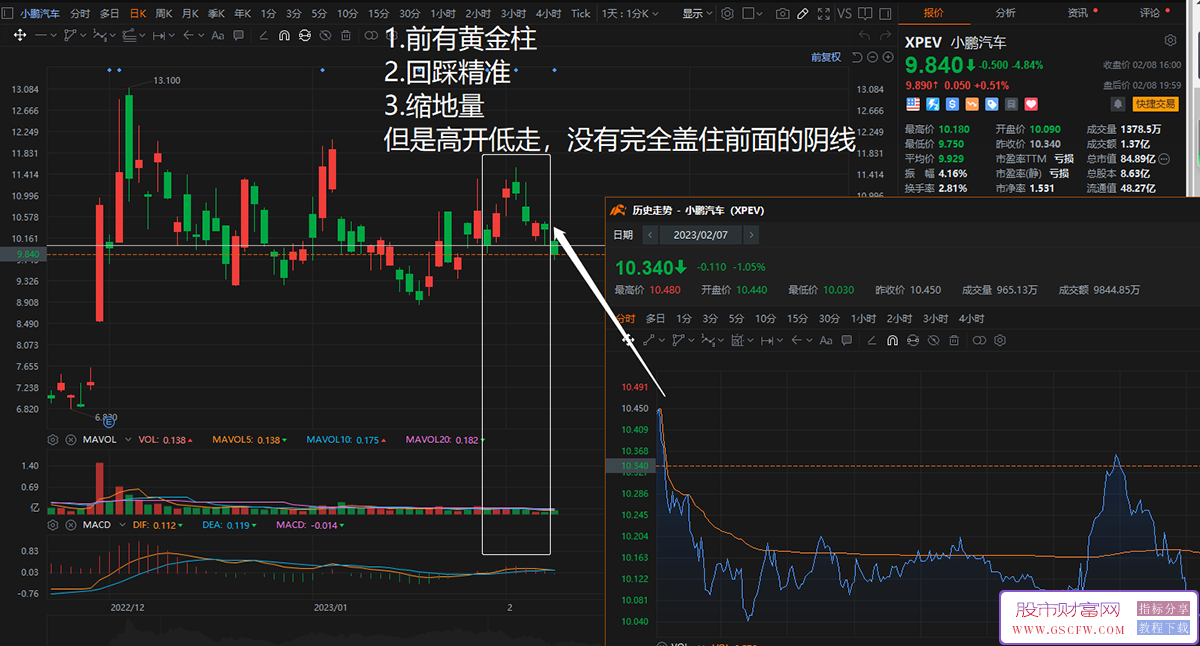
Task: Open settings gear in history window toolbar
Action: click(998, 340)
